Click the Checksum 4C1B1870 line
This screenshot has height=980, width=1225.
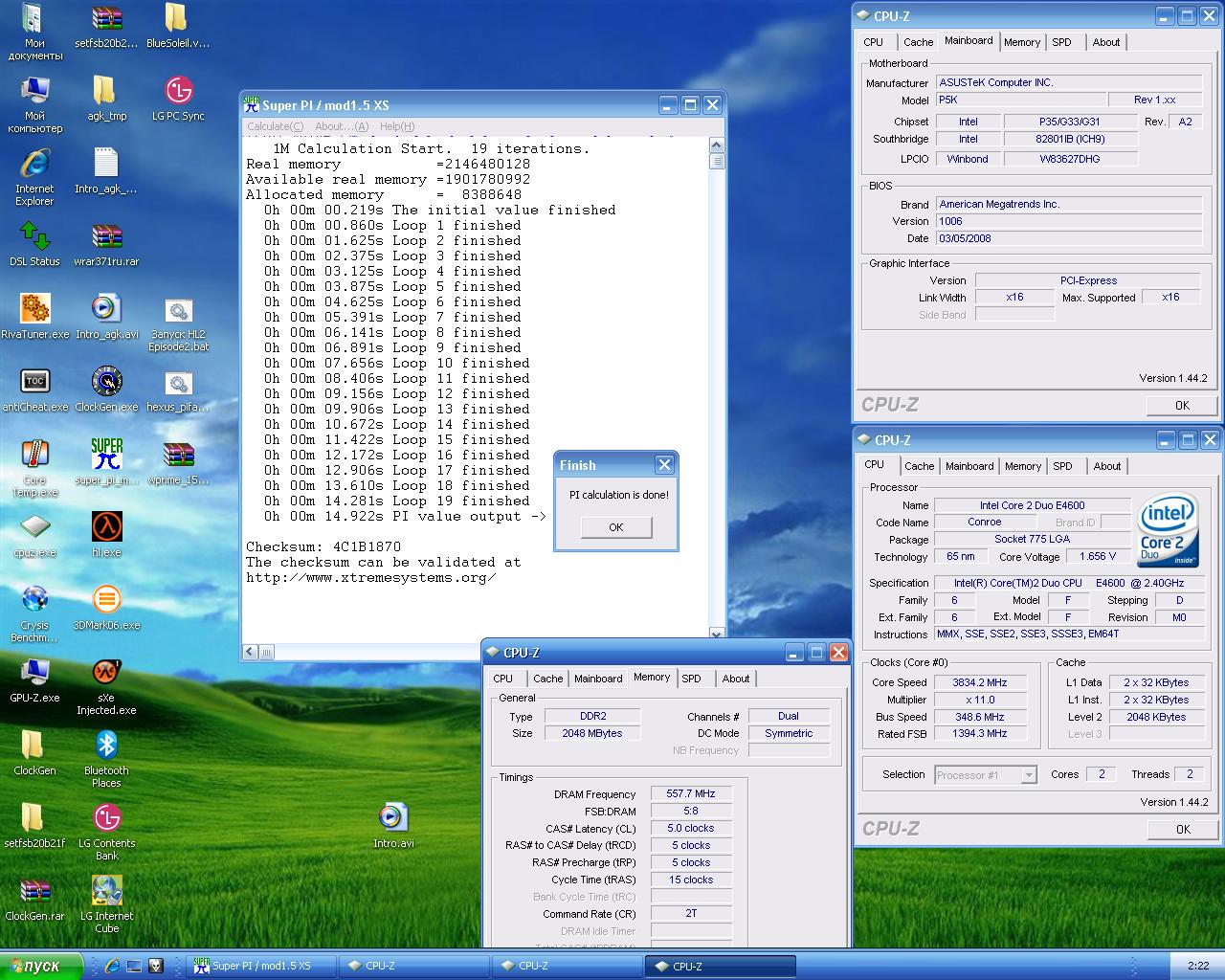click(x=323, y=546)
